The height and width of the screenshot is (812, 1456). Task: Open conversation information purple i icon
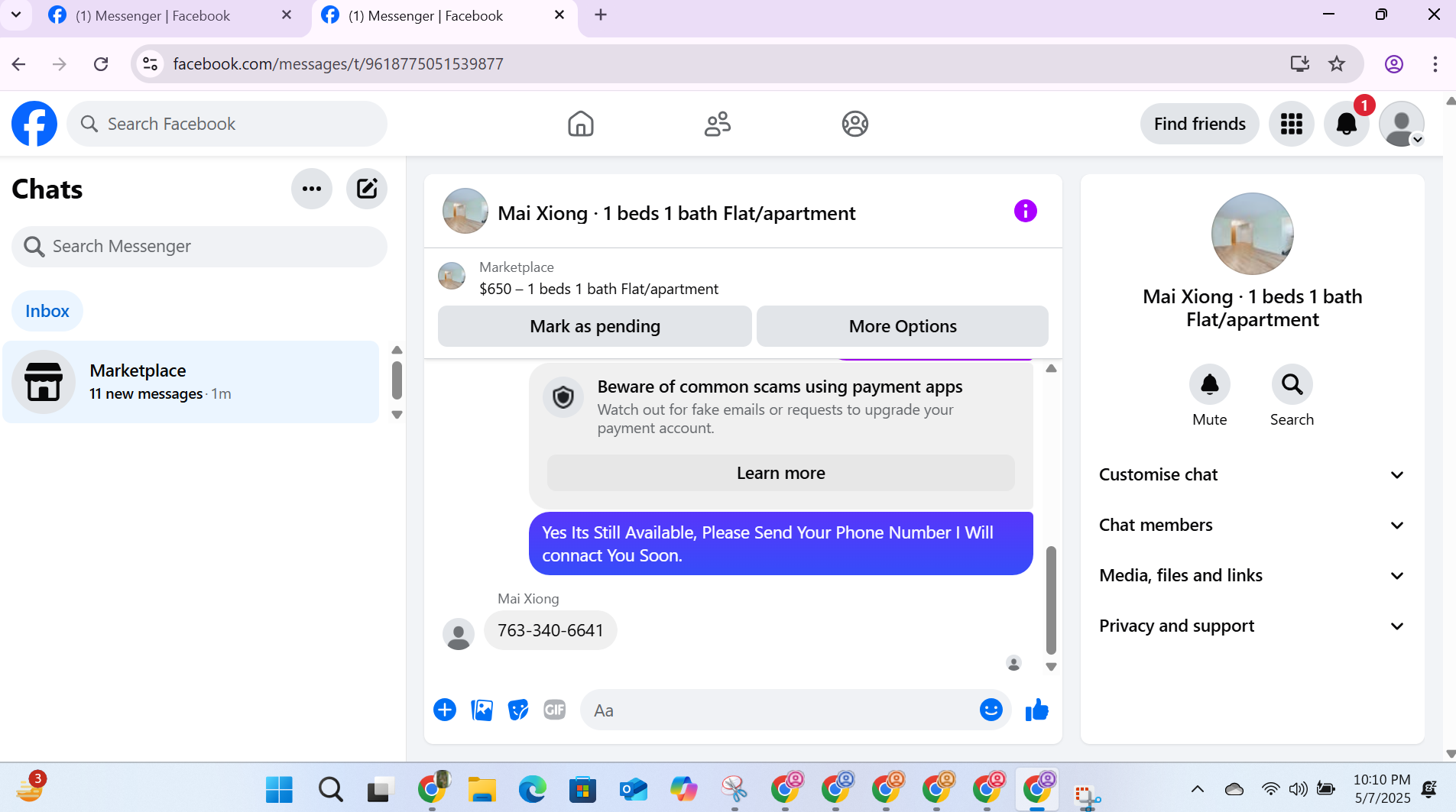point(1025,211)
